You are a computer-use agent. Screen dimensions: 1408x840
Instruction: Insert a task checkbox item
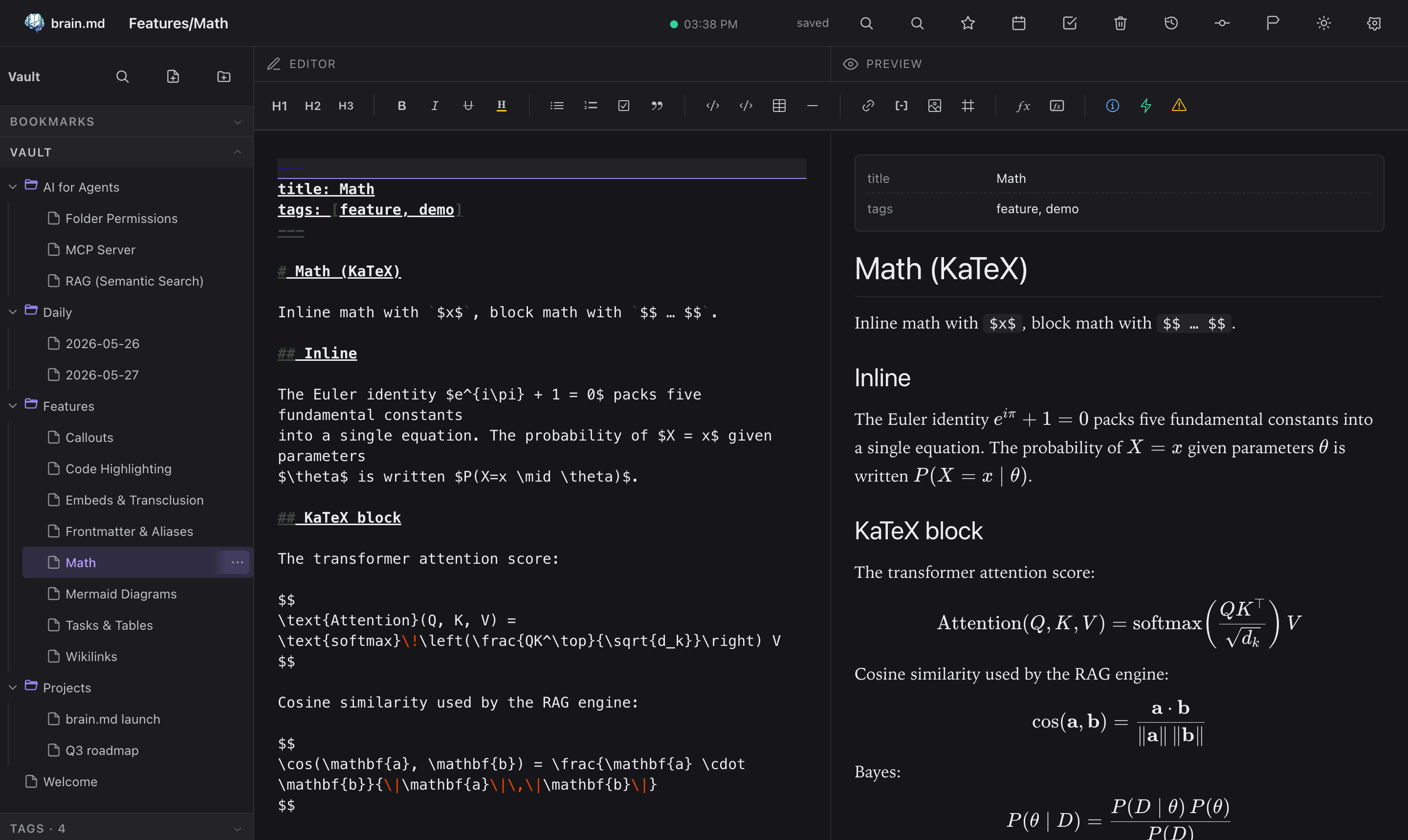pos(624,106)
